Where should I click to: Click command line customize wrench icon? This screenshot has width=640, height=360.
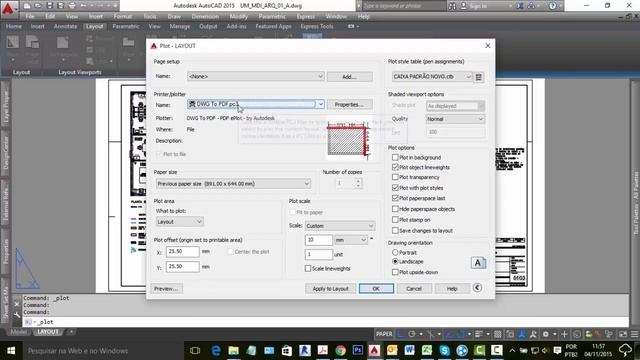click(17, 315)
